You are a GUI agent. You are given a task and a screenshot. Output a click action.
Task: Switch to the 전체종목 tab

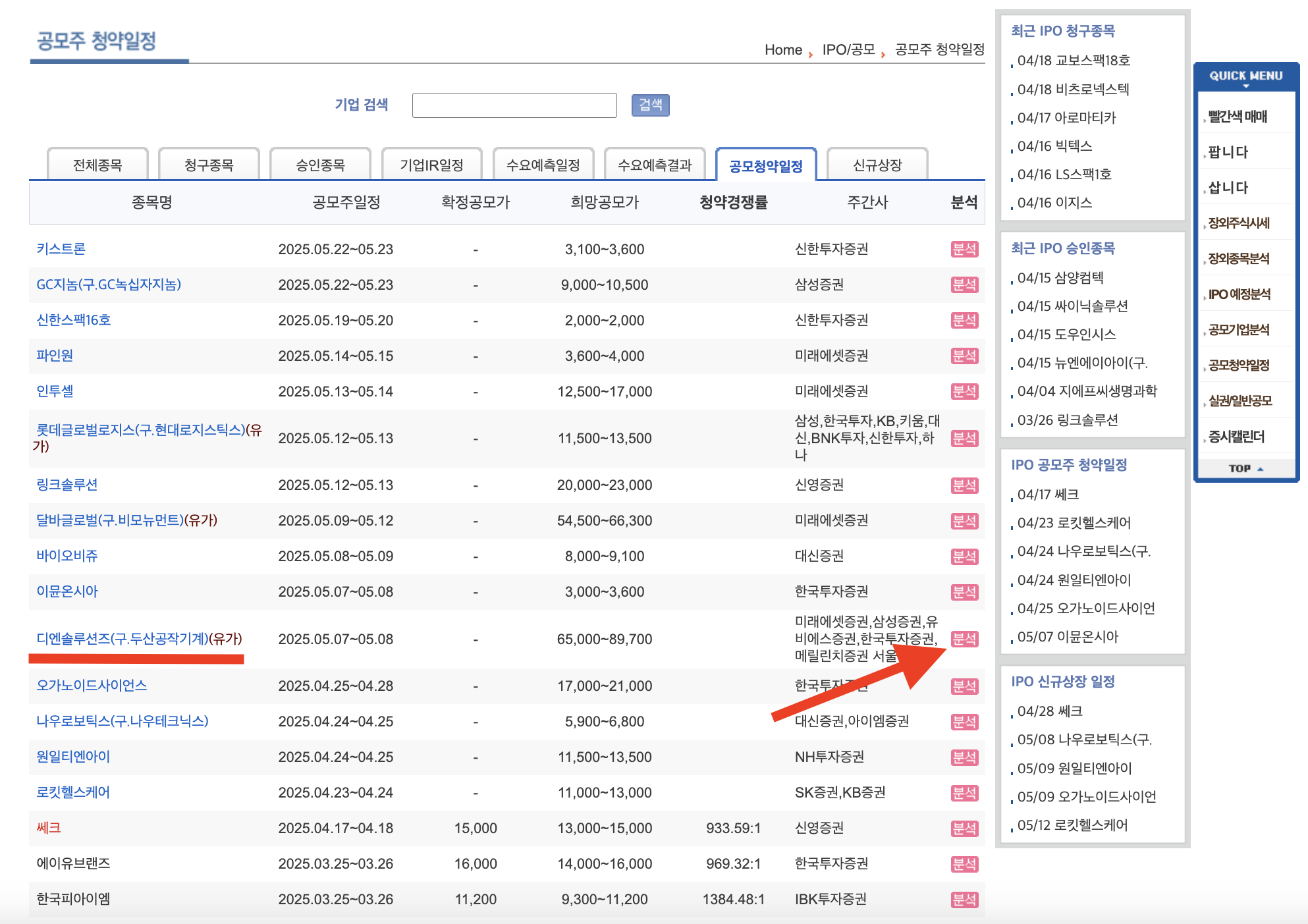[x=97, y=165]
